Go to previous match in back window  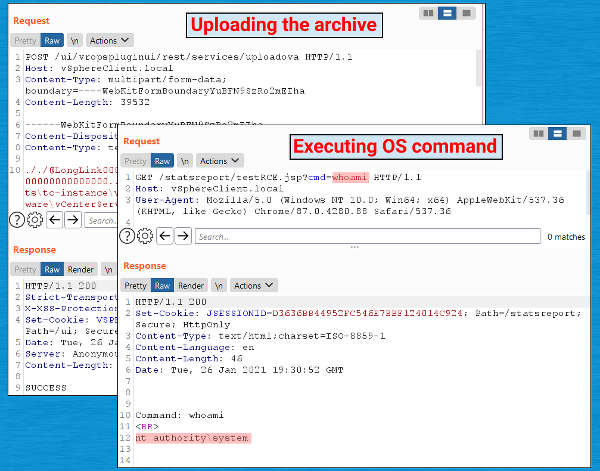(55, 220)
